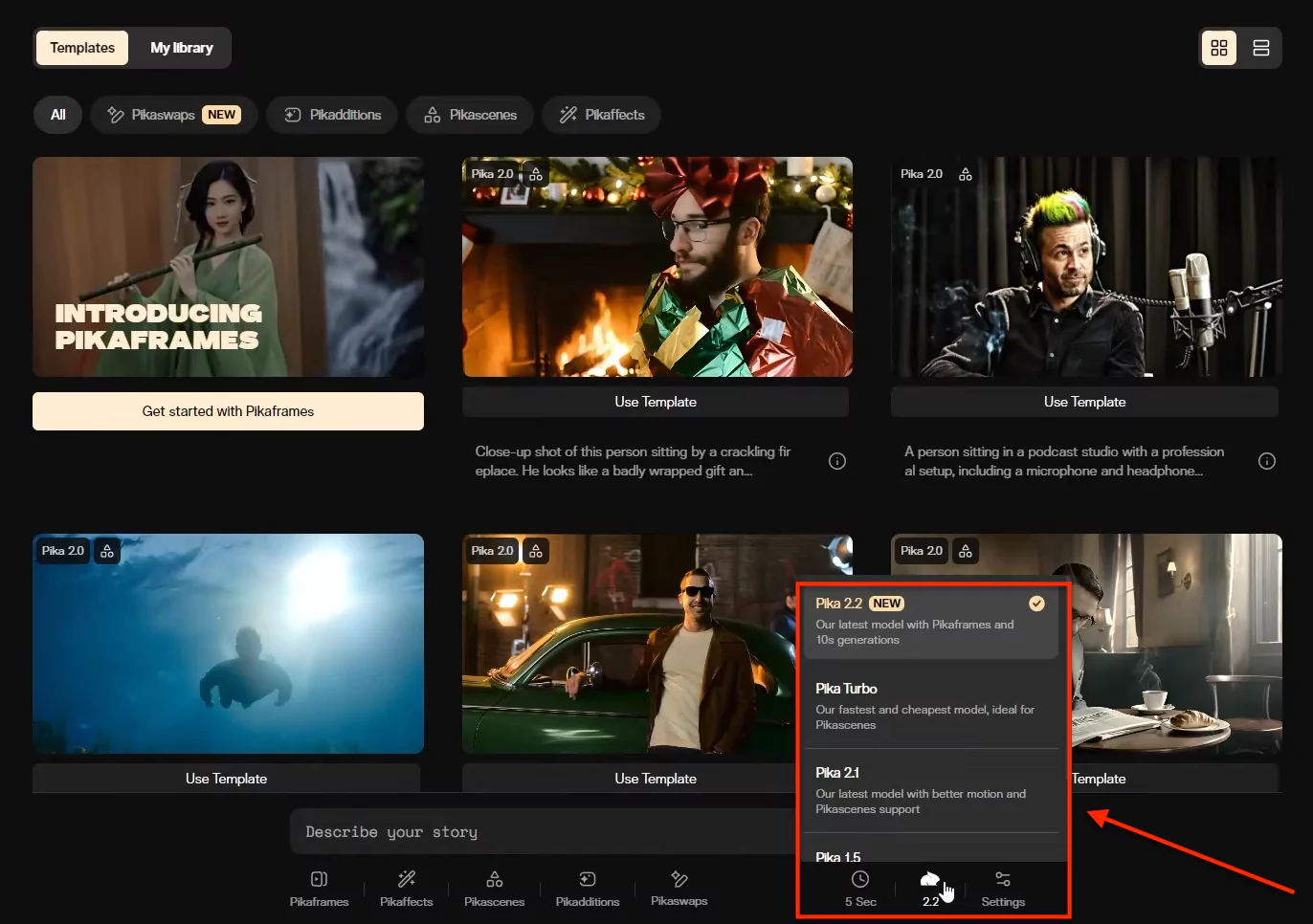Click the Pikascenes icon on green car thumbnail

536,551
